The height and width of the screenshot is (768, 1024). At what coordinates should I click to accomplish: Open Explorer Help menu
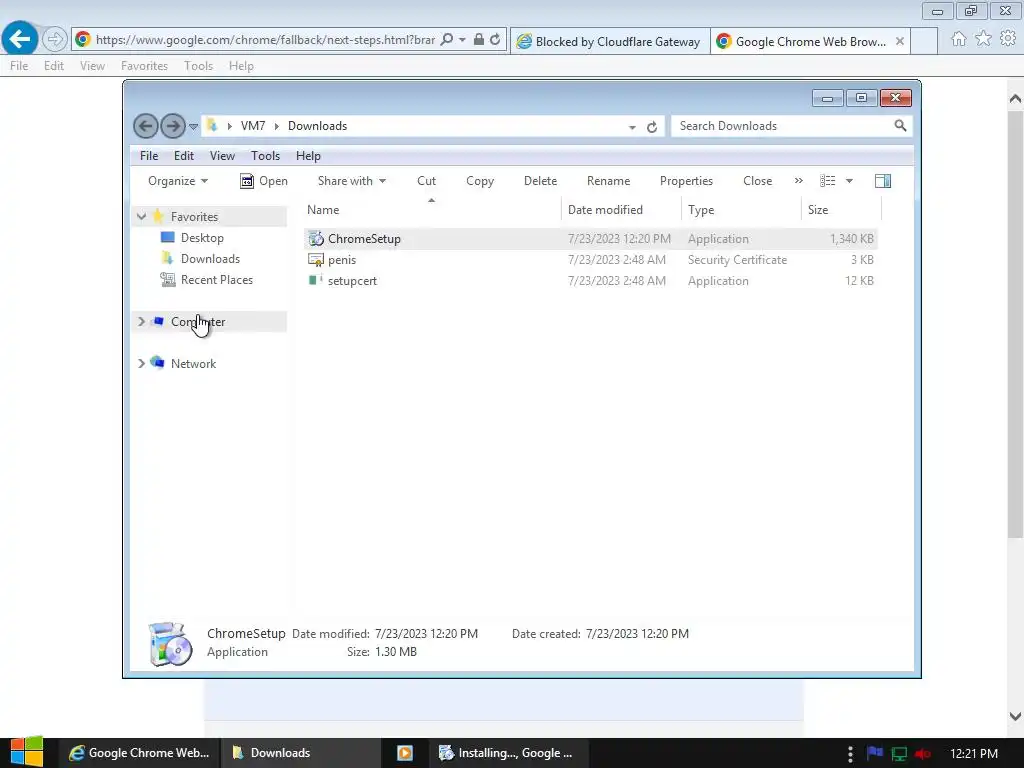click(308, 155)
